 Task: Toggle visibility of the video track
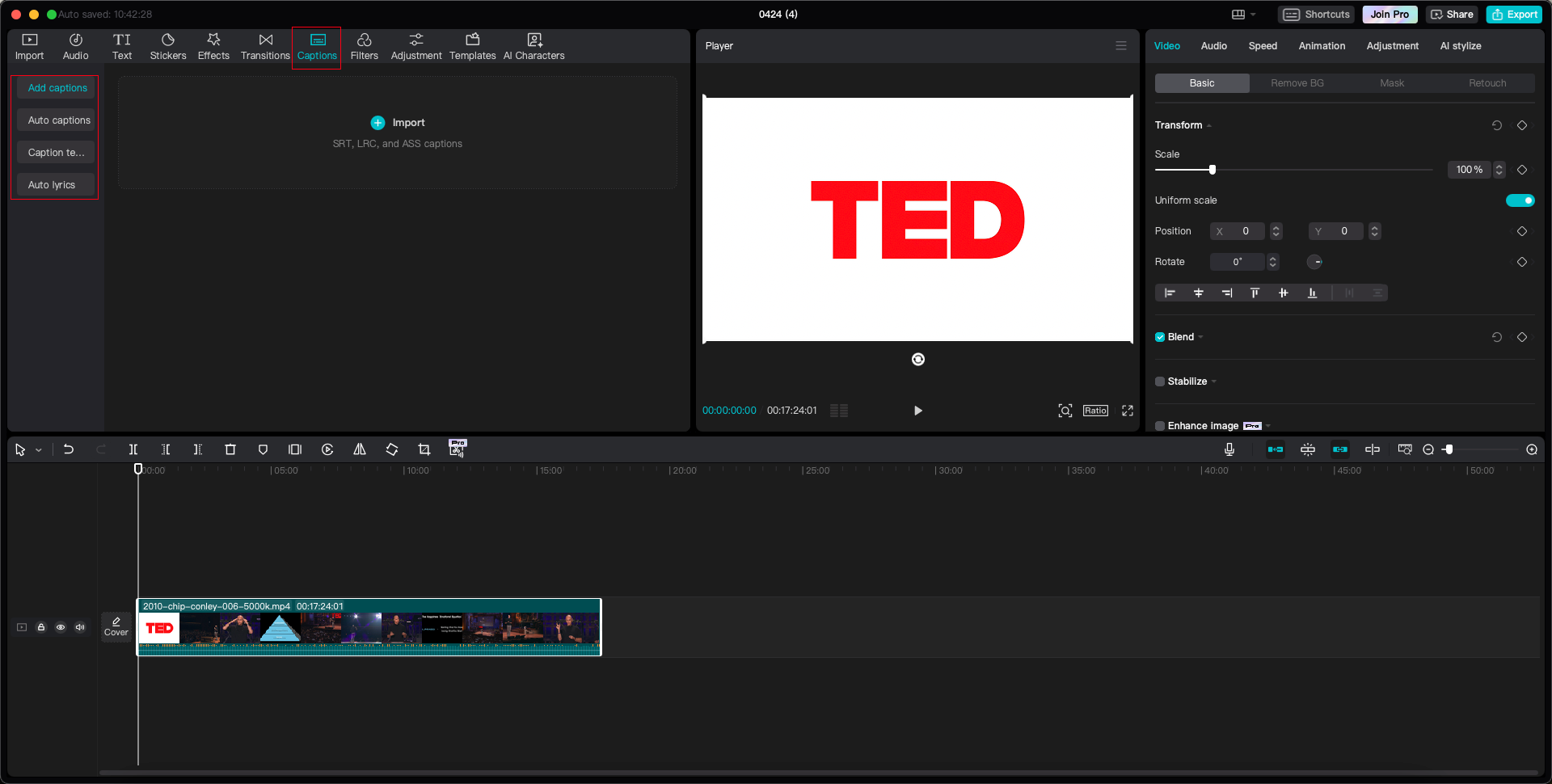tap(61, 627)
